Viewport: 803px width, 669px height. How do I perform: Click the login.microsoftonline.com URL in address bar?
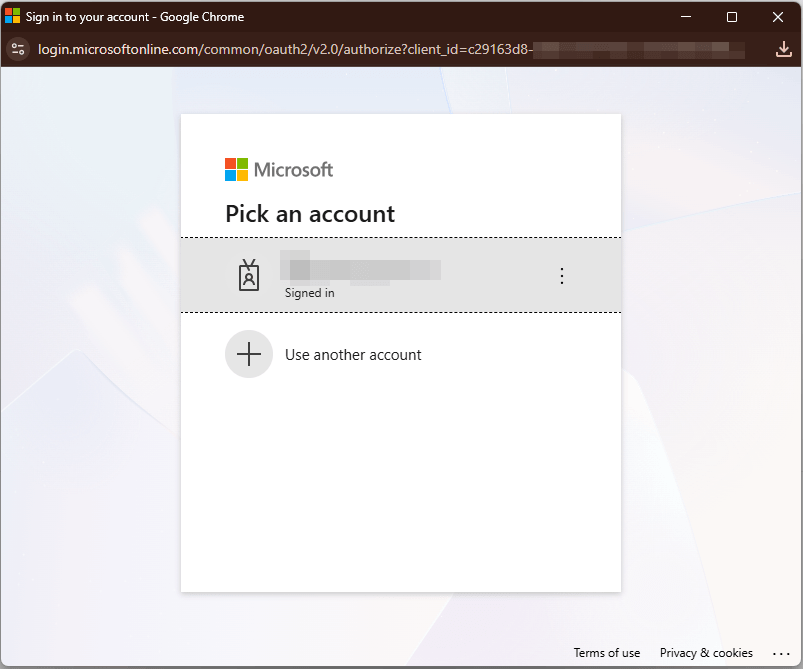tap(285, 49)
